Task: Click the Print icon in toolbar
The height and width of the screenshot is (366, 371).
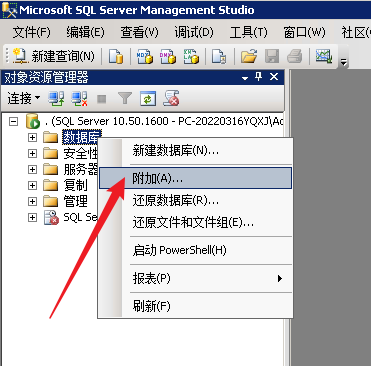Action: [x=295, y=56]
